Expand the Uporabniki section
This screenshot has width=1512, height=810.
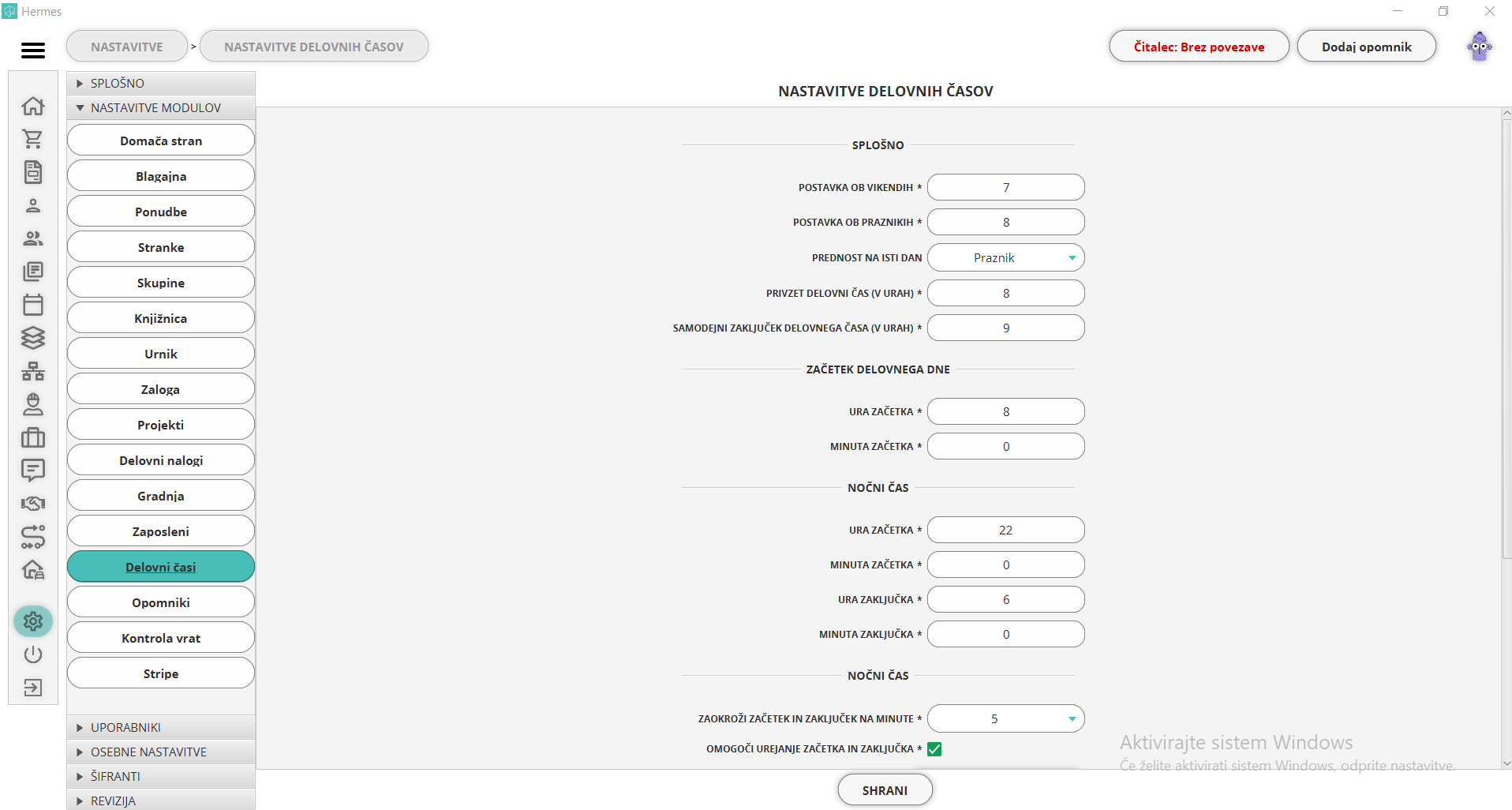(161, 727)
